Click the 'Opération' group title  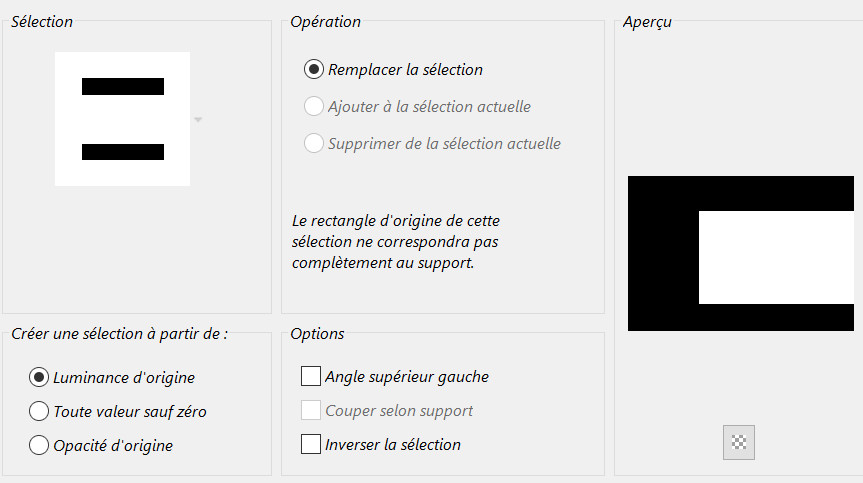click(325, 22)
